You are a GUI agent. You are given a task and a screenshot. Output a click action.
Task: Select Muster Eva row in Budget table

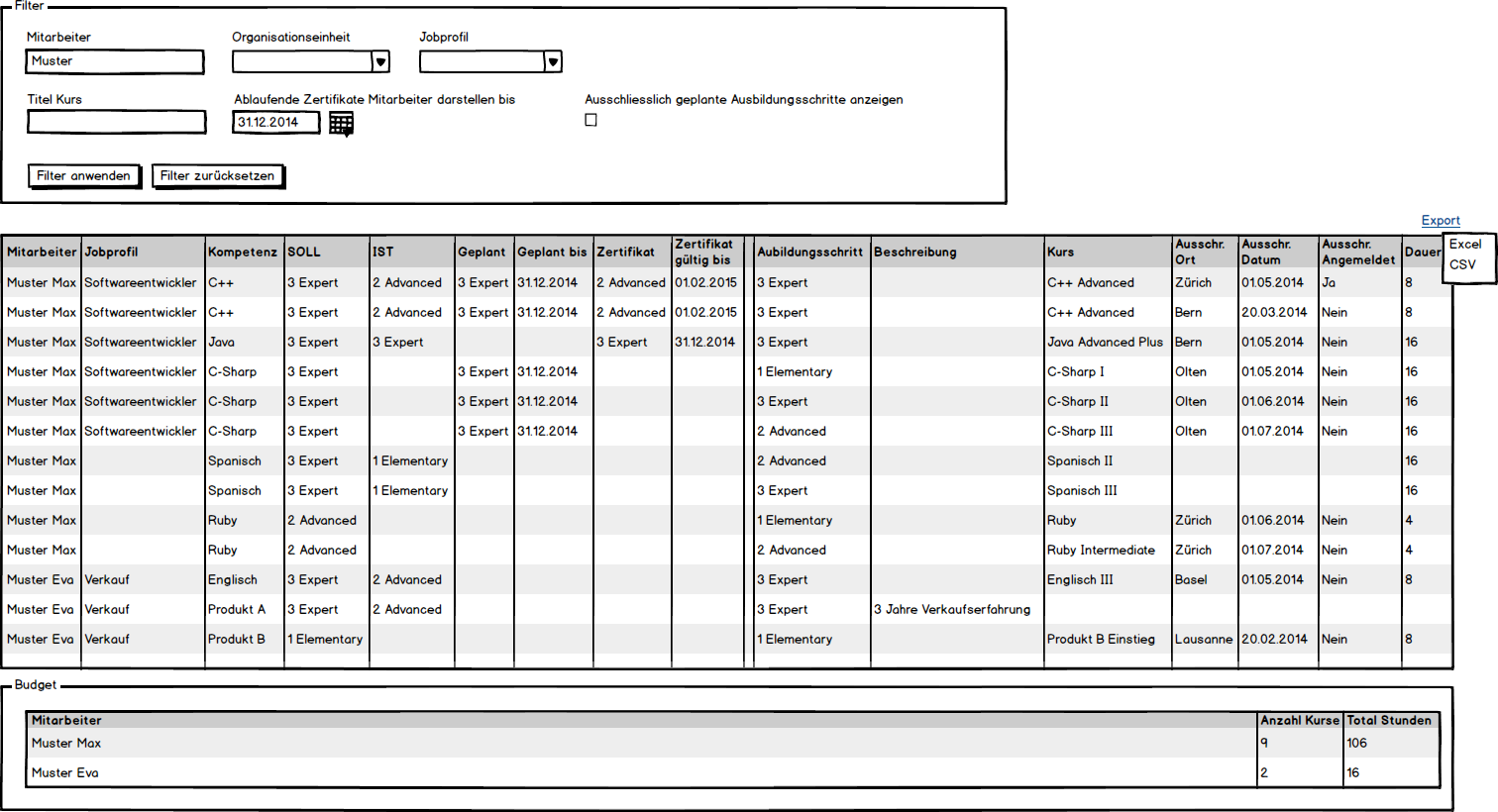click(x=65, y=773)
